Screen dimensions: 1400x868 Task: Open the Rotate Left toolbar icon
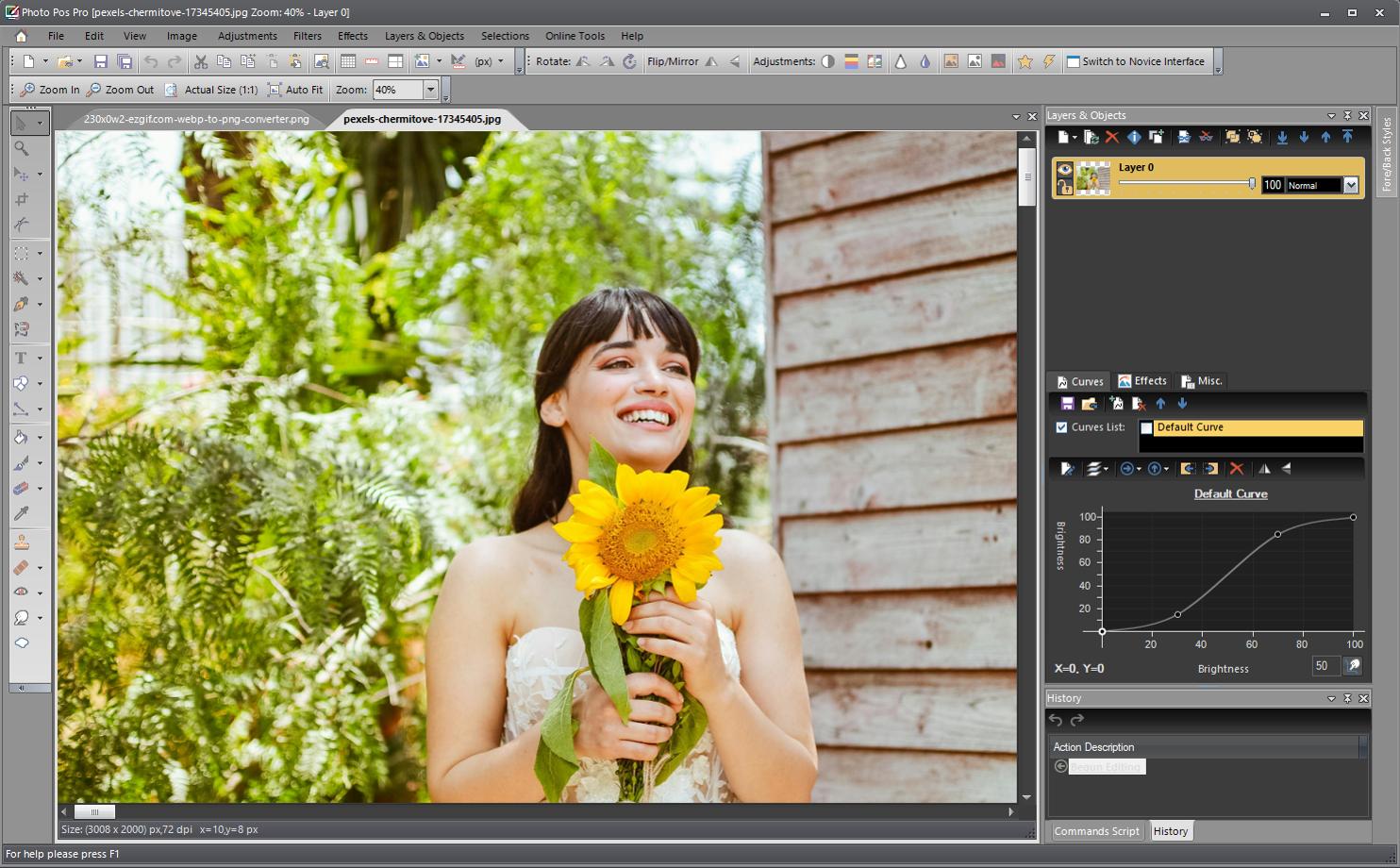click(583, 61)
